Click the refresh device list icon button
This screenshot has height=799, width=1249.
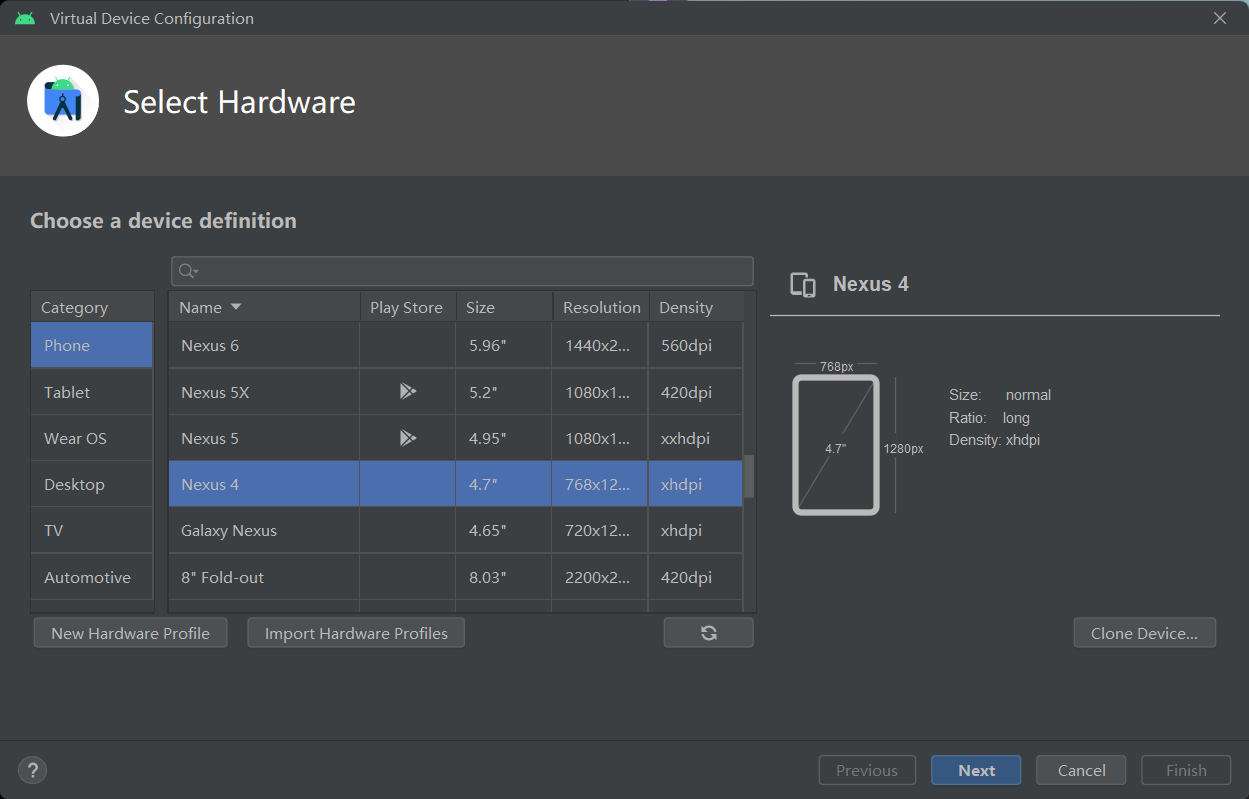708,633
